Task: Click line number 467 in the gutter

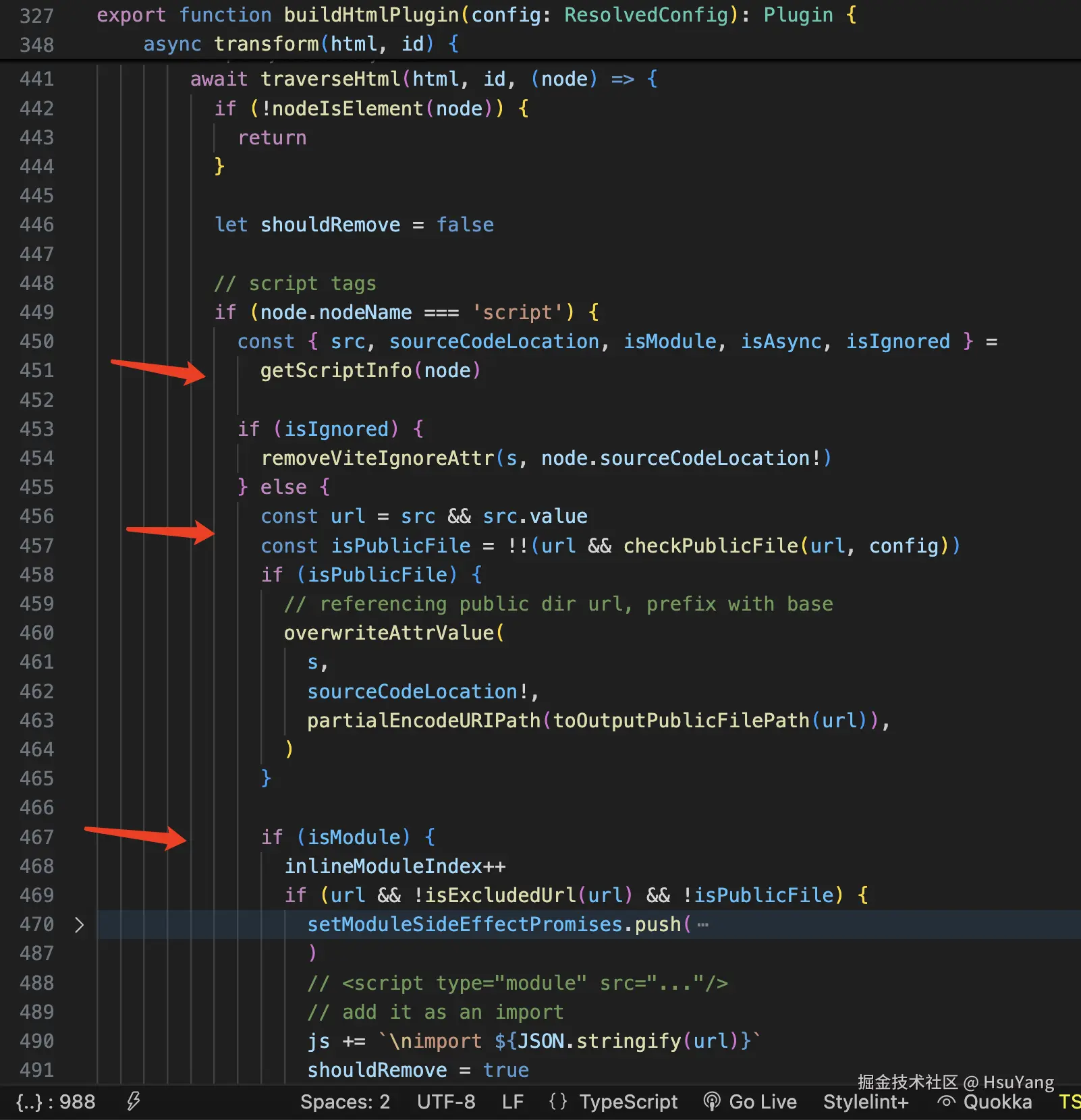Action: (37, 837)
